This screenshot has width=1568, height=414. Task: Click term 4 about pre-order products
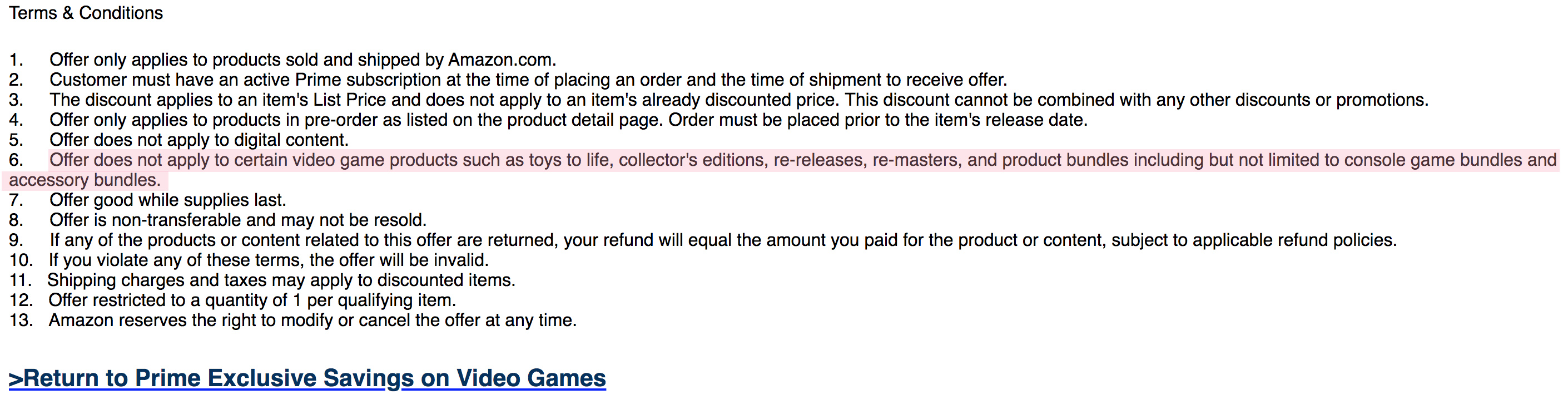point(568,120)
